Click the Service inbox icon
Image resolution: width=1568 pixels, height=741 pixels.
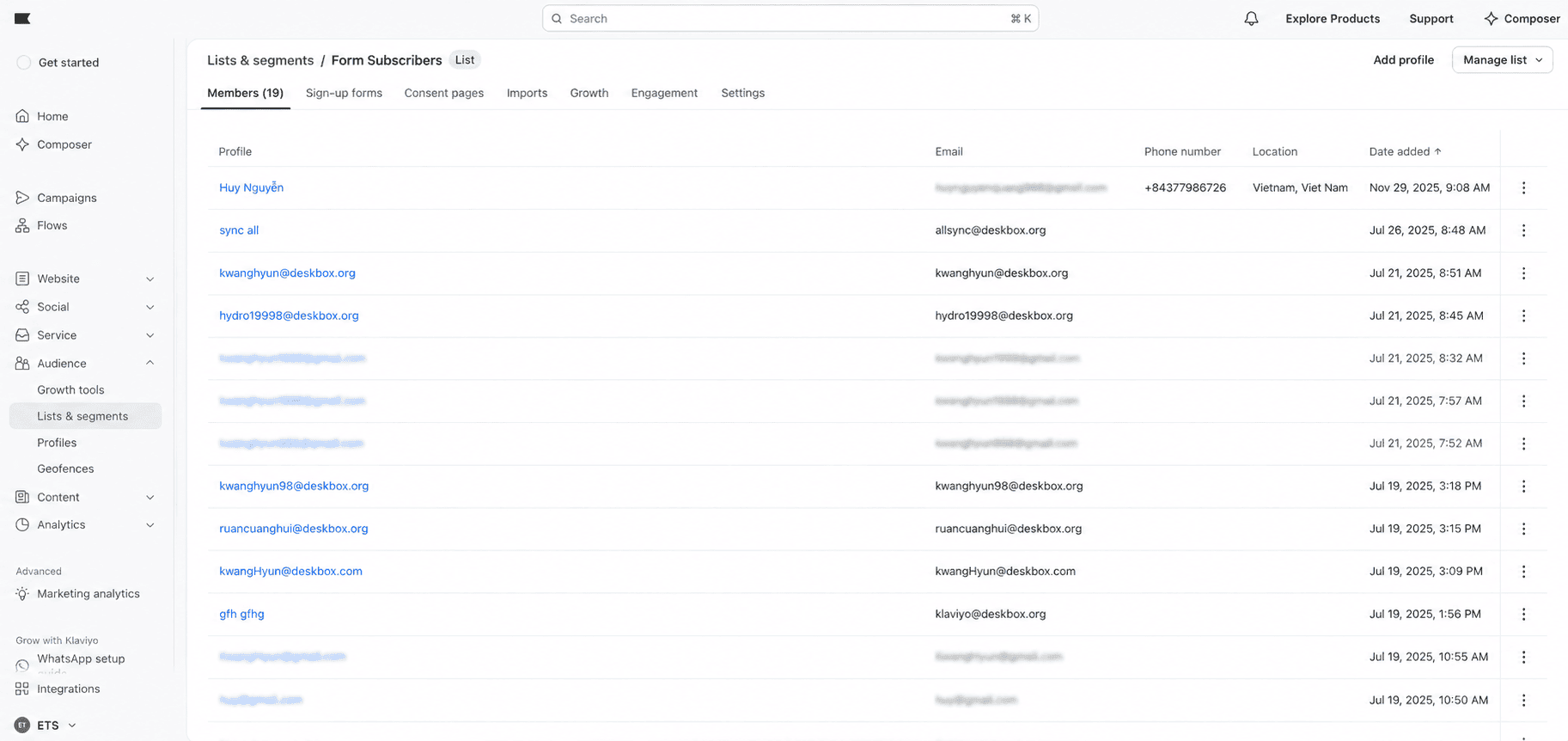(x=22, y=335)
